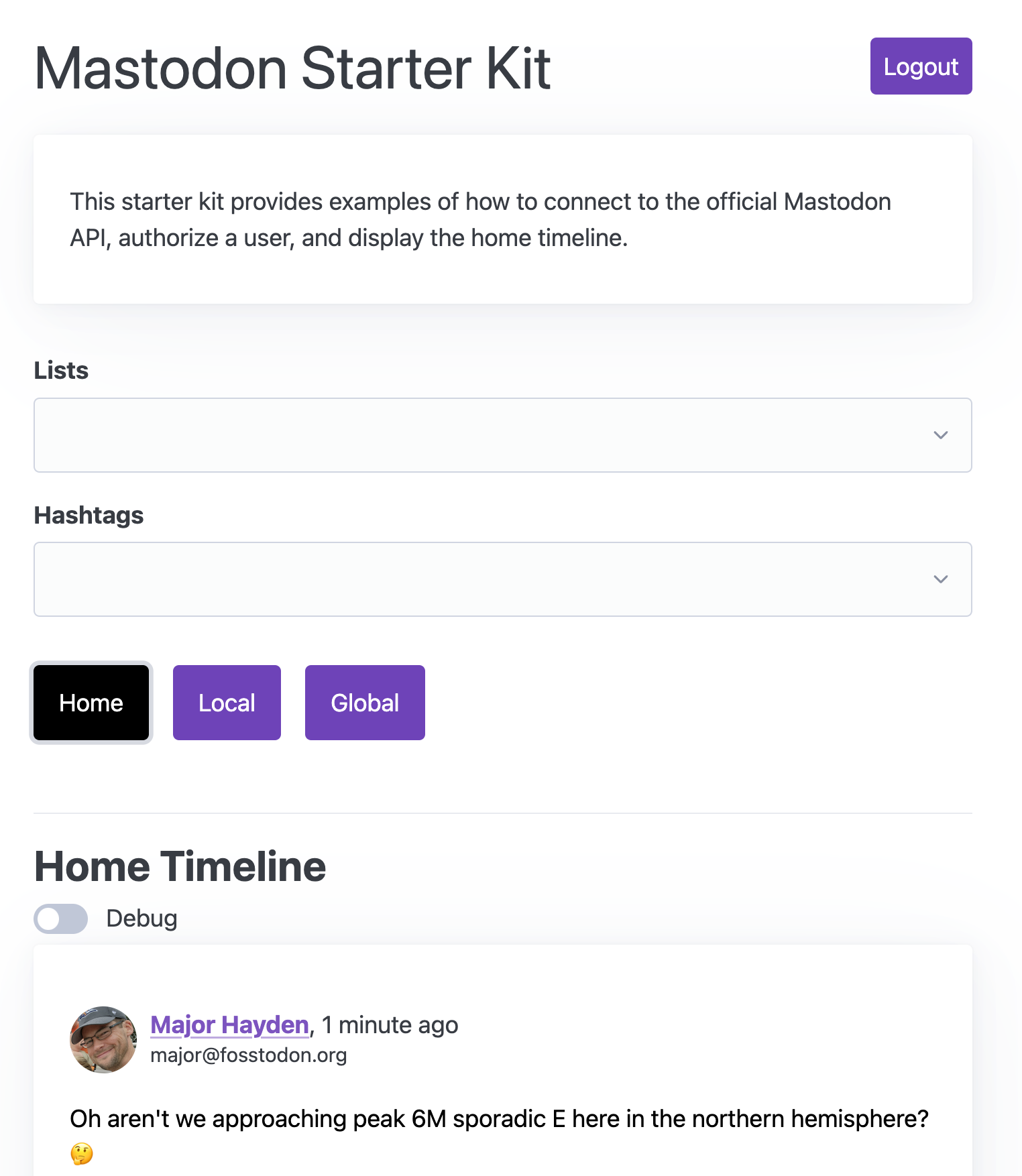1022x1176 pixels.
Task: Open the Lists dropdown
Action: pos(503,435)
